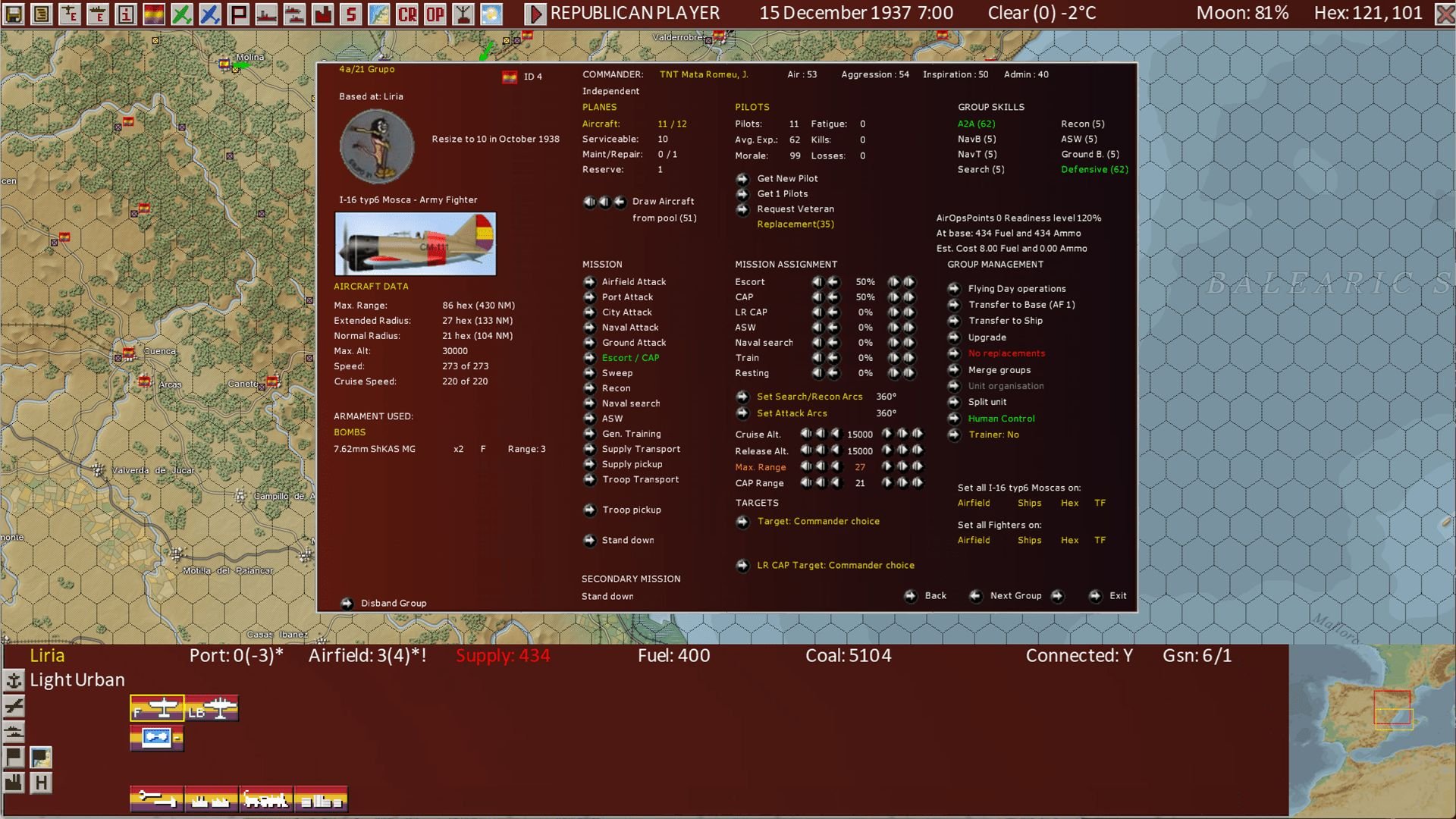Image resolution: width=1456 pixels, height=819 pixels.
Task: Open the CR combat report icon
Action: point(409,13)
